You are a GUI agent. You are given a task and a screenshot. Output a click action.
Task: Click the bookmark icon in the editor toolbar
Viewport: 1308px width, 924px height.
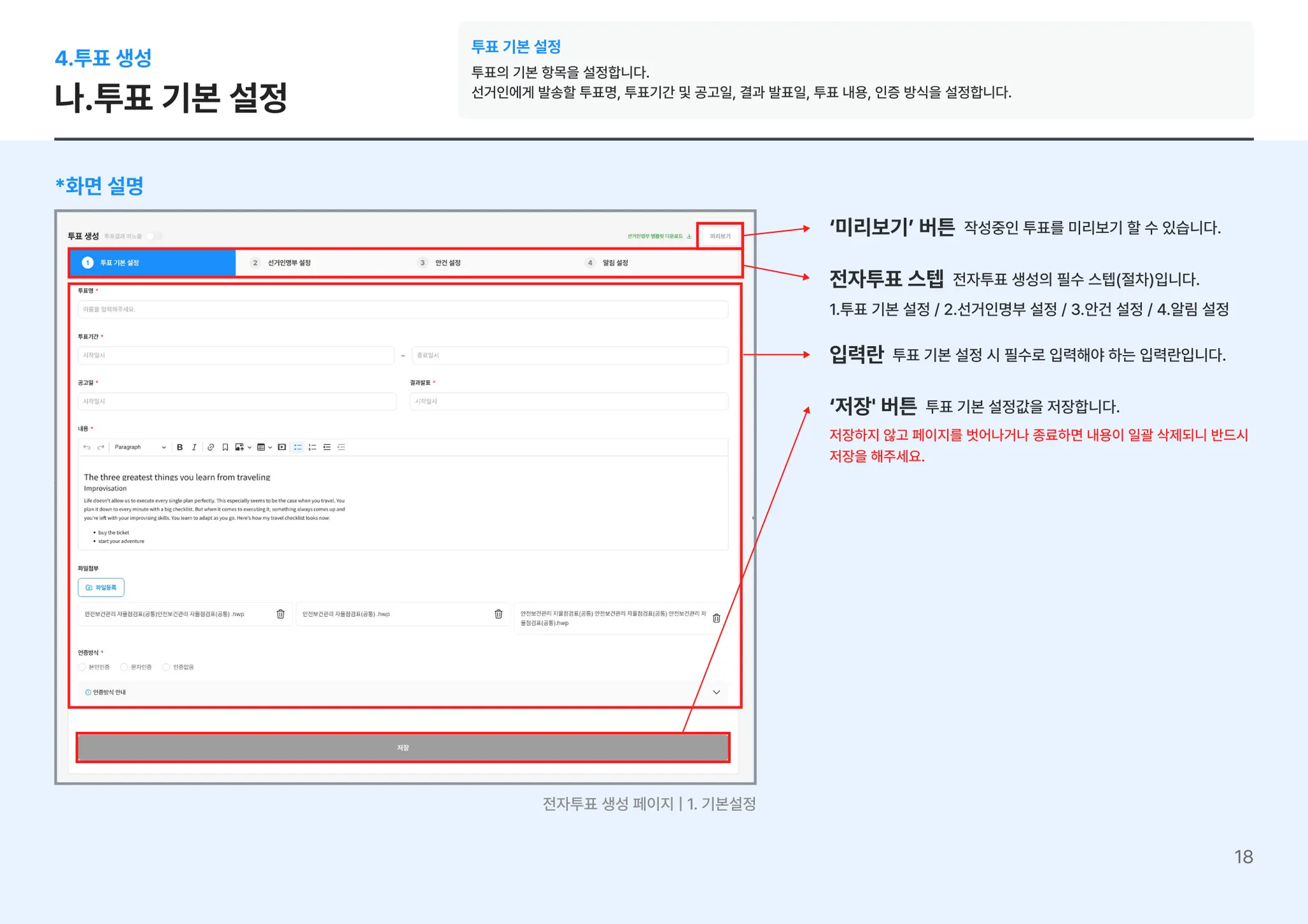tap(225, 448)
